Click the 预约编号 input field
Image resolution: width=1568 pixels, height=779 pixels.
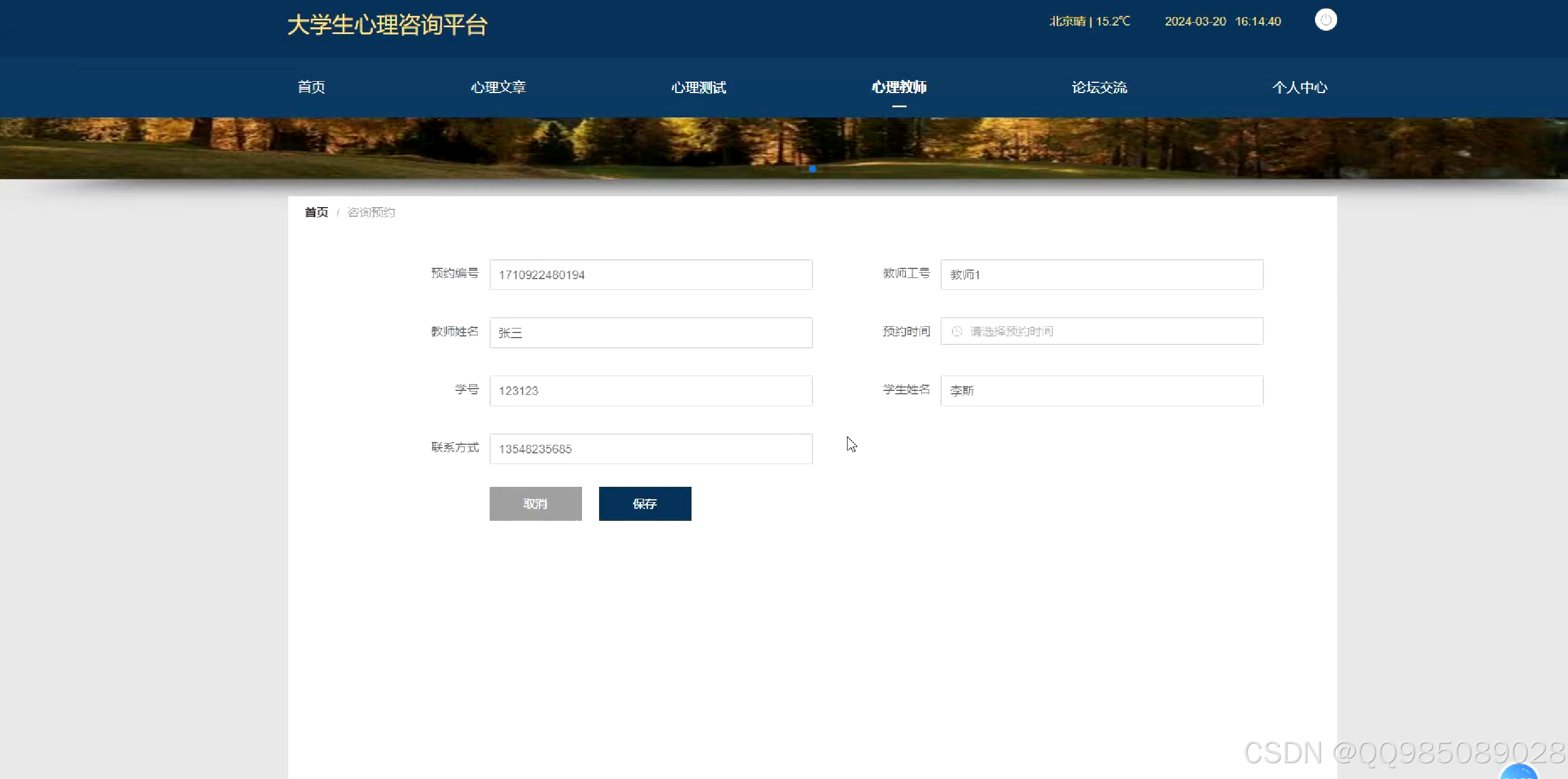pos(650,275)
